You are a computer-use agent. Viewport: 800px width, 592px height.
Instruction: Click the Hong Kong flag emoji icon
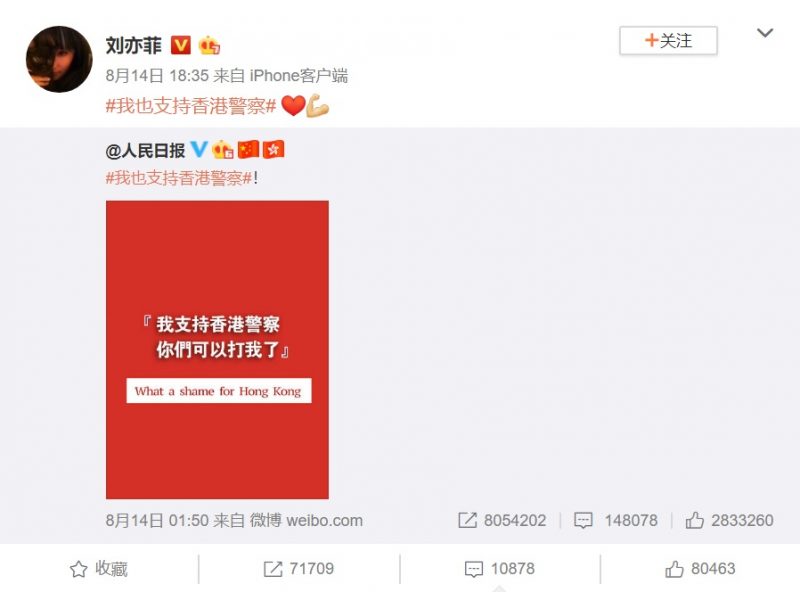[273, 150]
